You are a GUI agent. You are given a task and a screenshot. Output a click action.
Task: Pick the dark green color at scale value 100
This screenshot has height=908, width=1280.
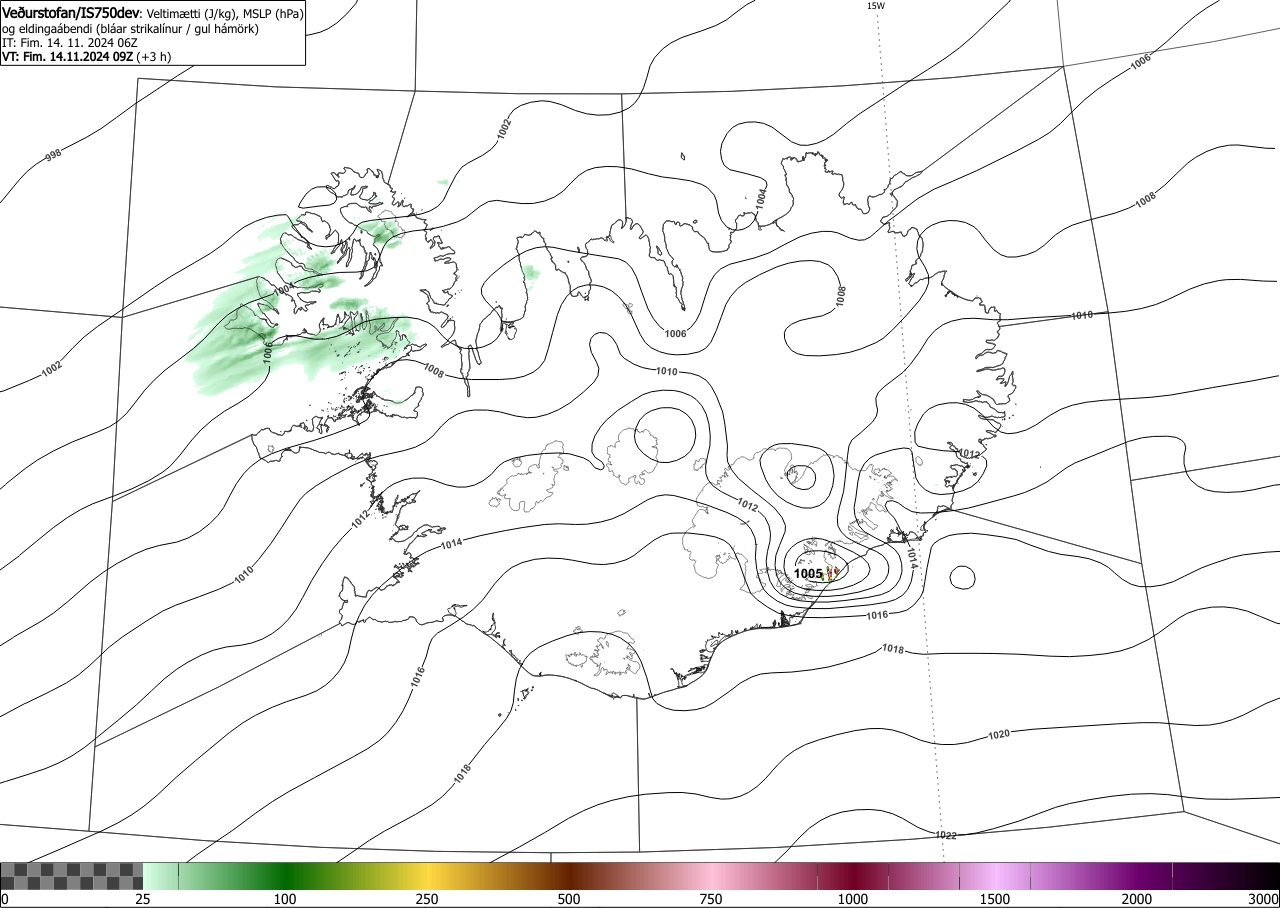pos(286,876)
